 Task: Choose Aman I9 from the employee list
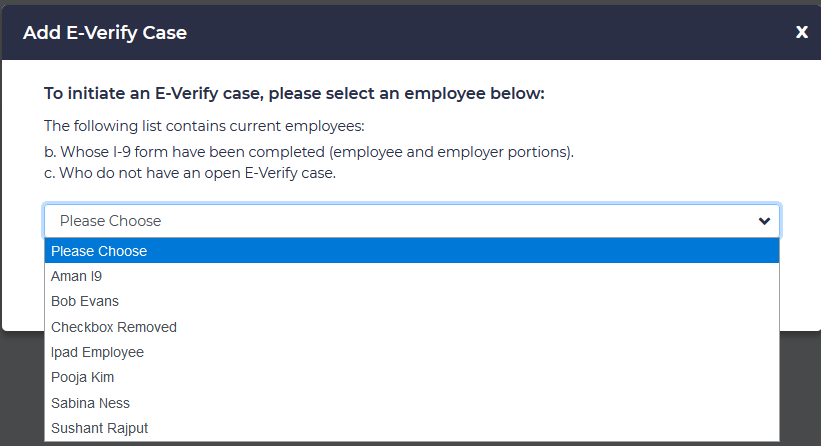[x=77, y=276]
